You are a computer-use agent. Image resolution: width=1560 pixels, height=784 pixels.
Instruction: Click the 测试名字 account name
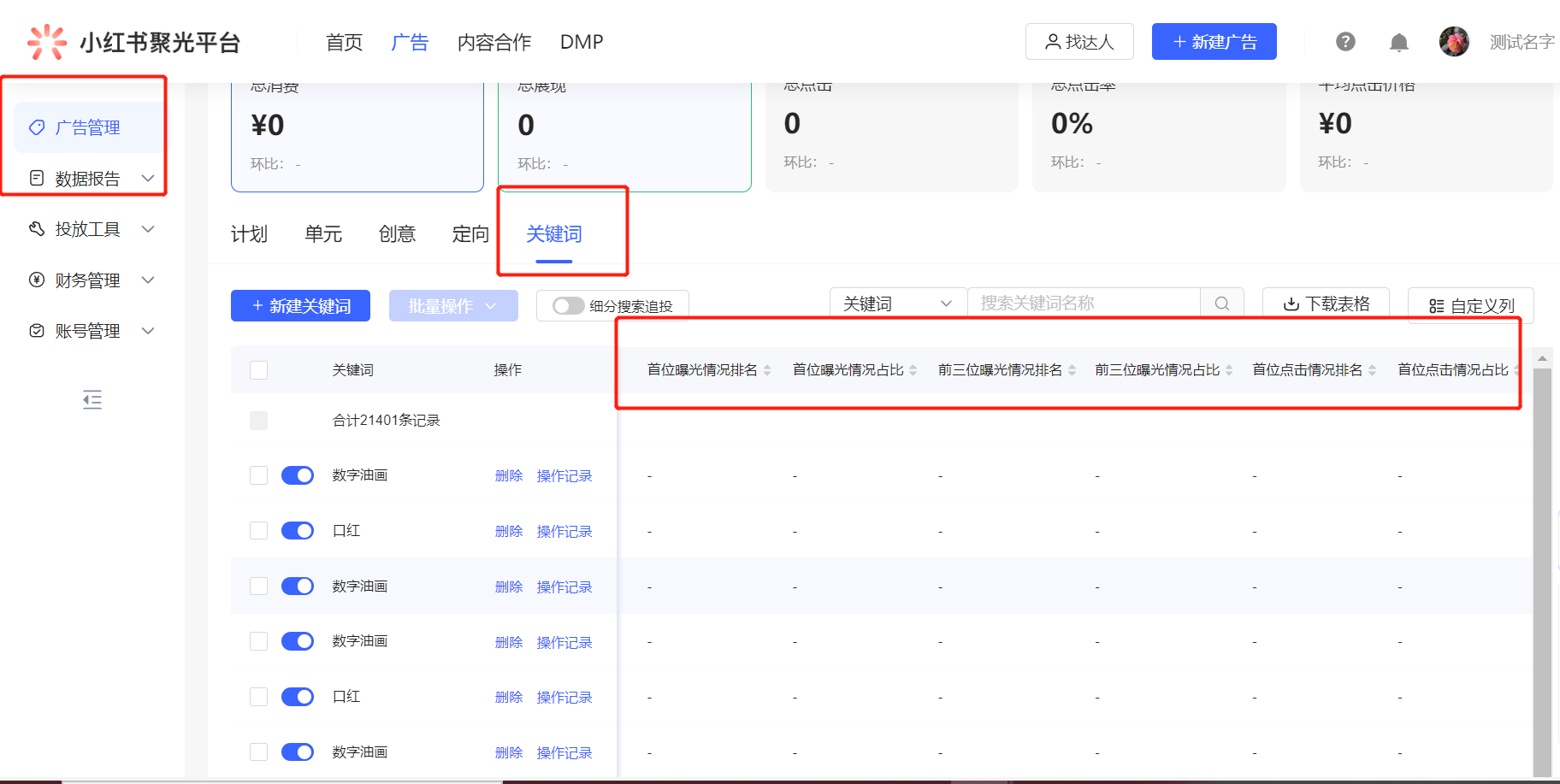(x=1522, y=42)
